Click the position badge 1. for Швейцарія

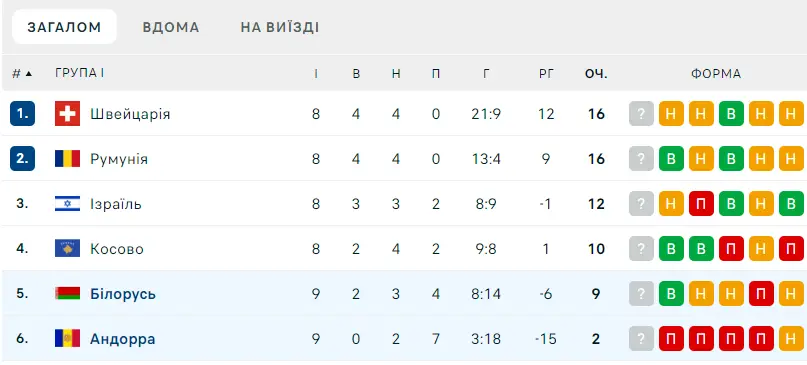click(23, 114)
